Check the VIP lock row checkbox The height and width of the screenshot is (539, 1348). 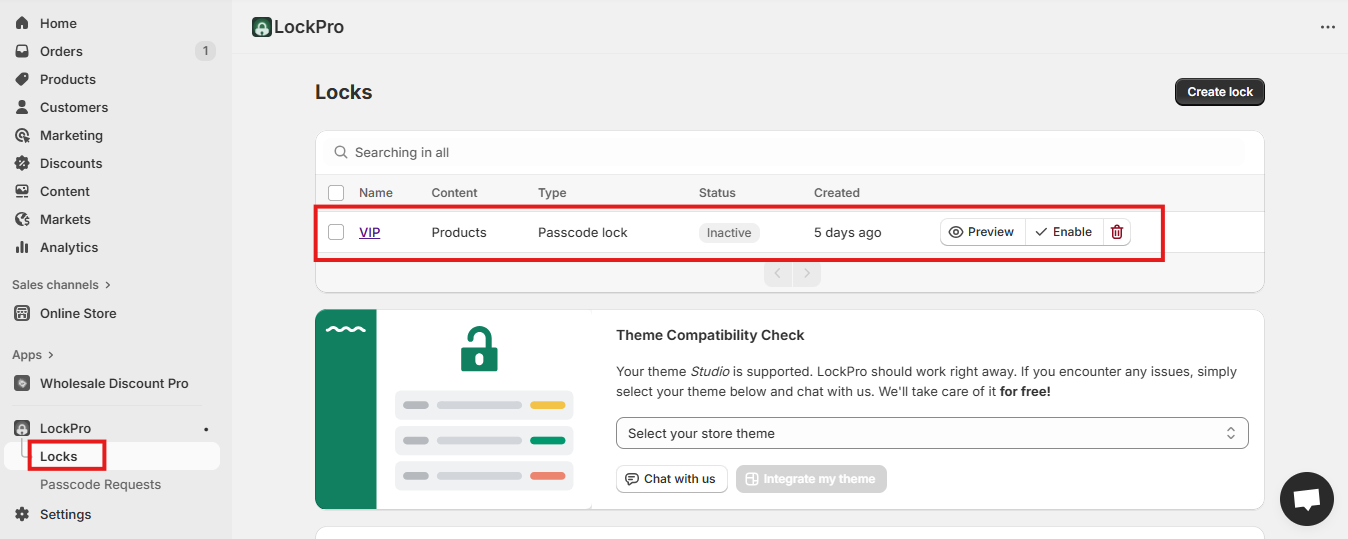tap(336, 232)
